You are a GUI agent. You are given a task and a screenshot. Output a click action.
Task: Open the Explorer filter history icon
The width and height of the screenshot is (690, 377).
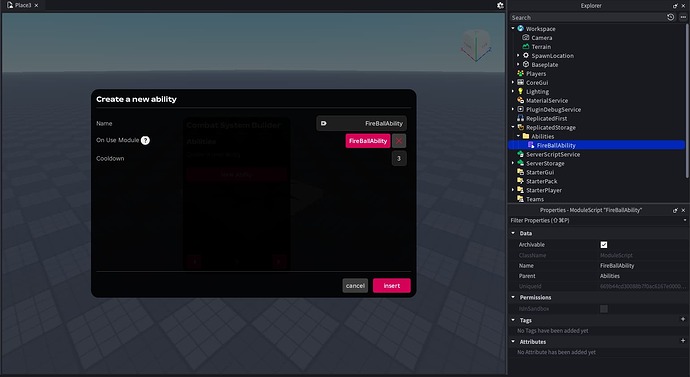(x=671, y=17)
